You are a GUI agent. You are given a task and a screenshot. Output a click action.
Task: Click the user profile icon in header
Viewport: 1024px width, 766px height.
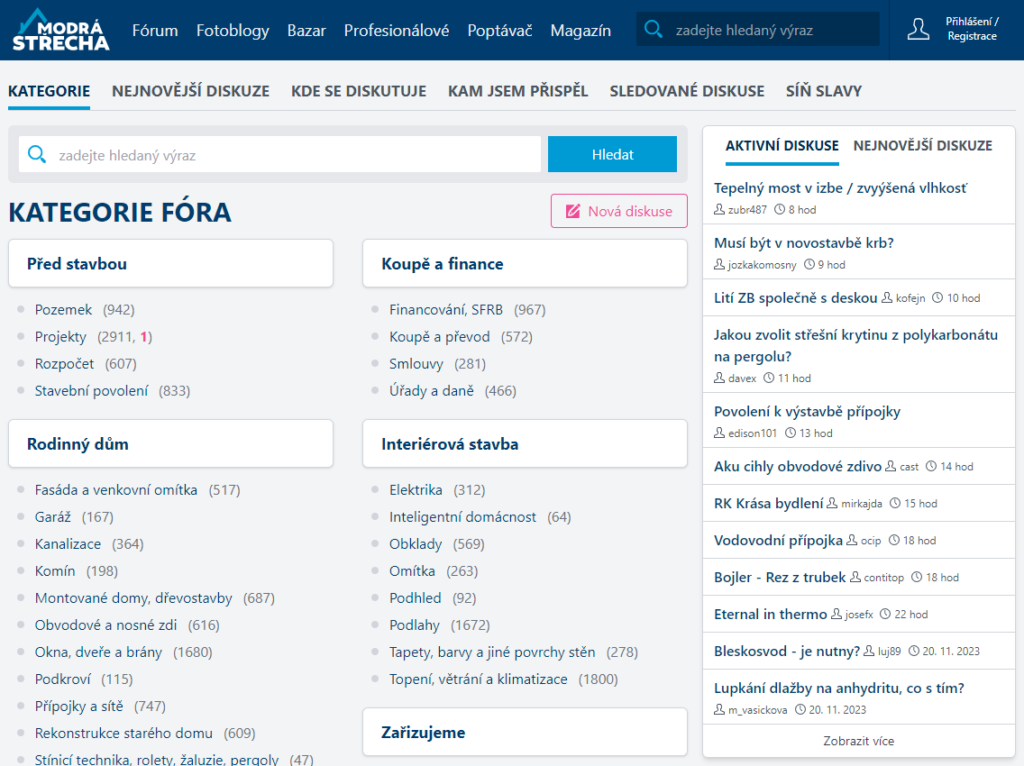pos(918,29)
